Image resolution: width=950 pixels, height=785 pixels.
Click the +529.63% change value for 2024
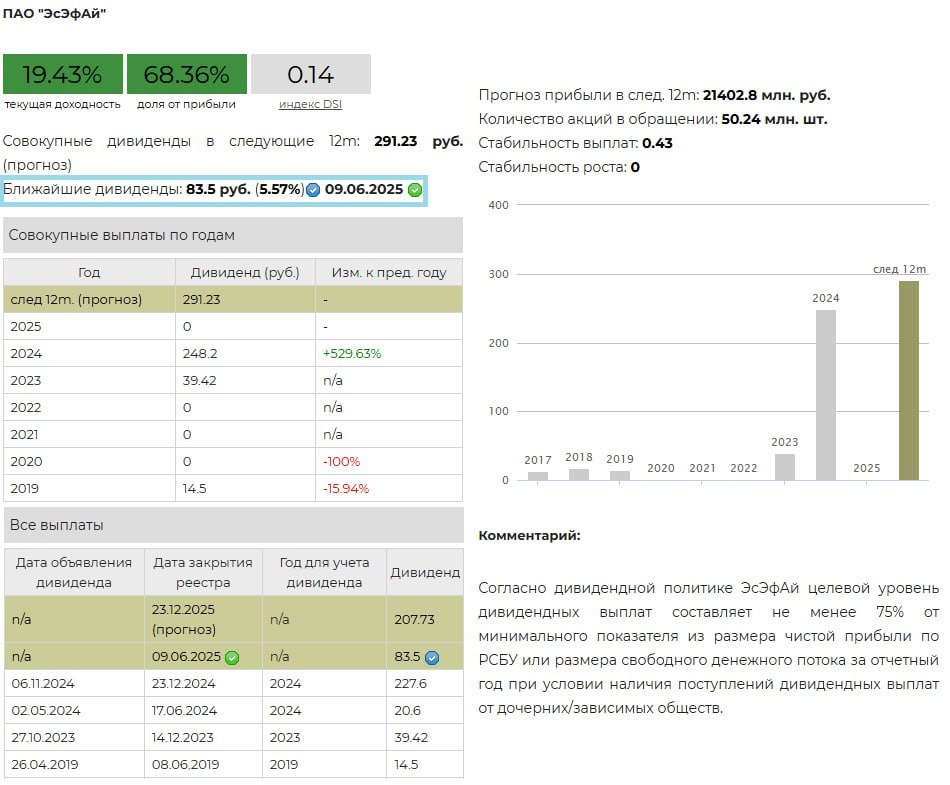pos(351,353)
